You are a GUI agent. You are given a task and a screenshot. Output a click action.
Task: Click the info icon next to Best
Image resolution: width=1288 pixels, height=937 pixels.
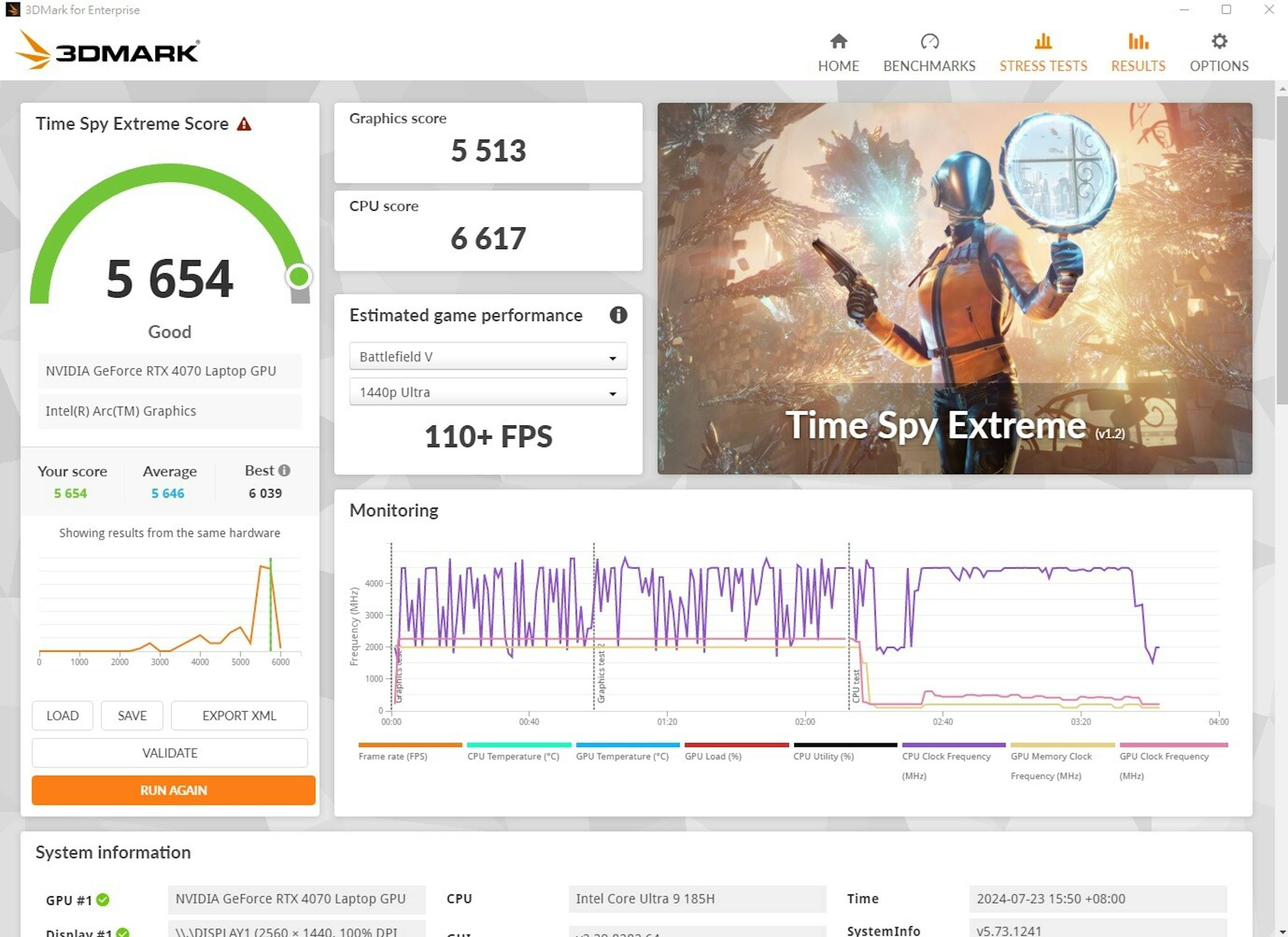click(x=284, y=470)
